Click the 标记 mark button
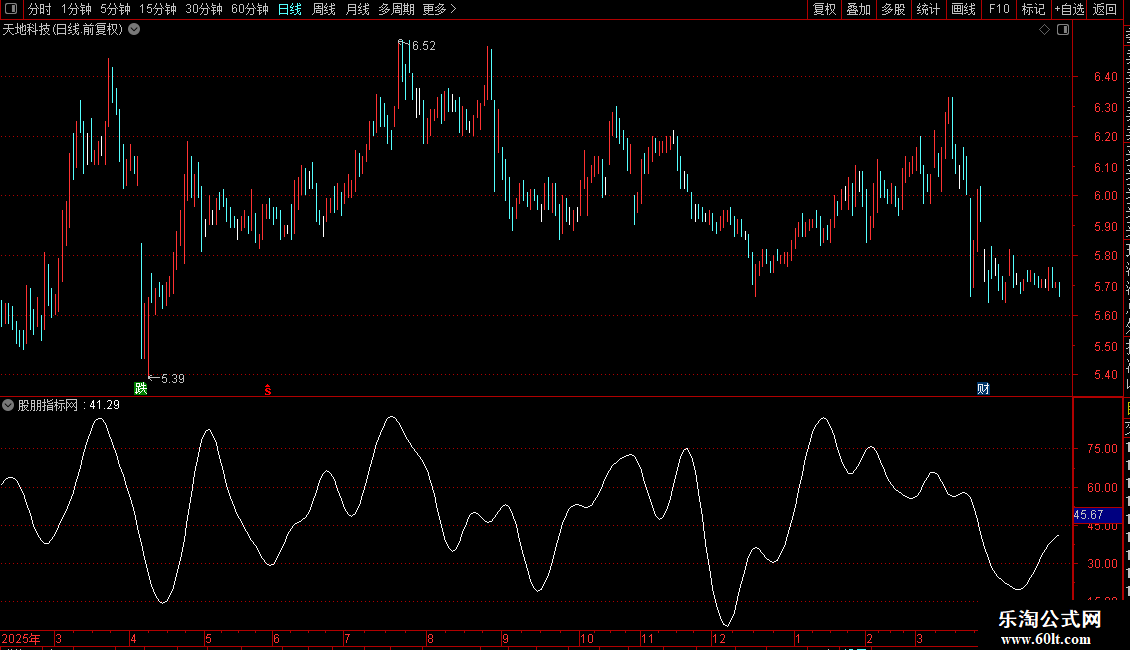The image size is (1130, 650). tap(1033, 9)
